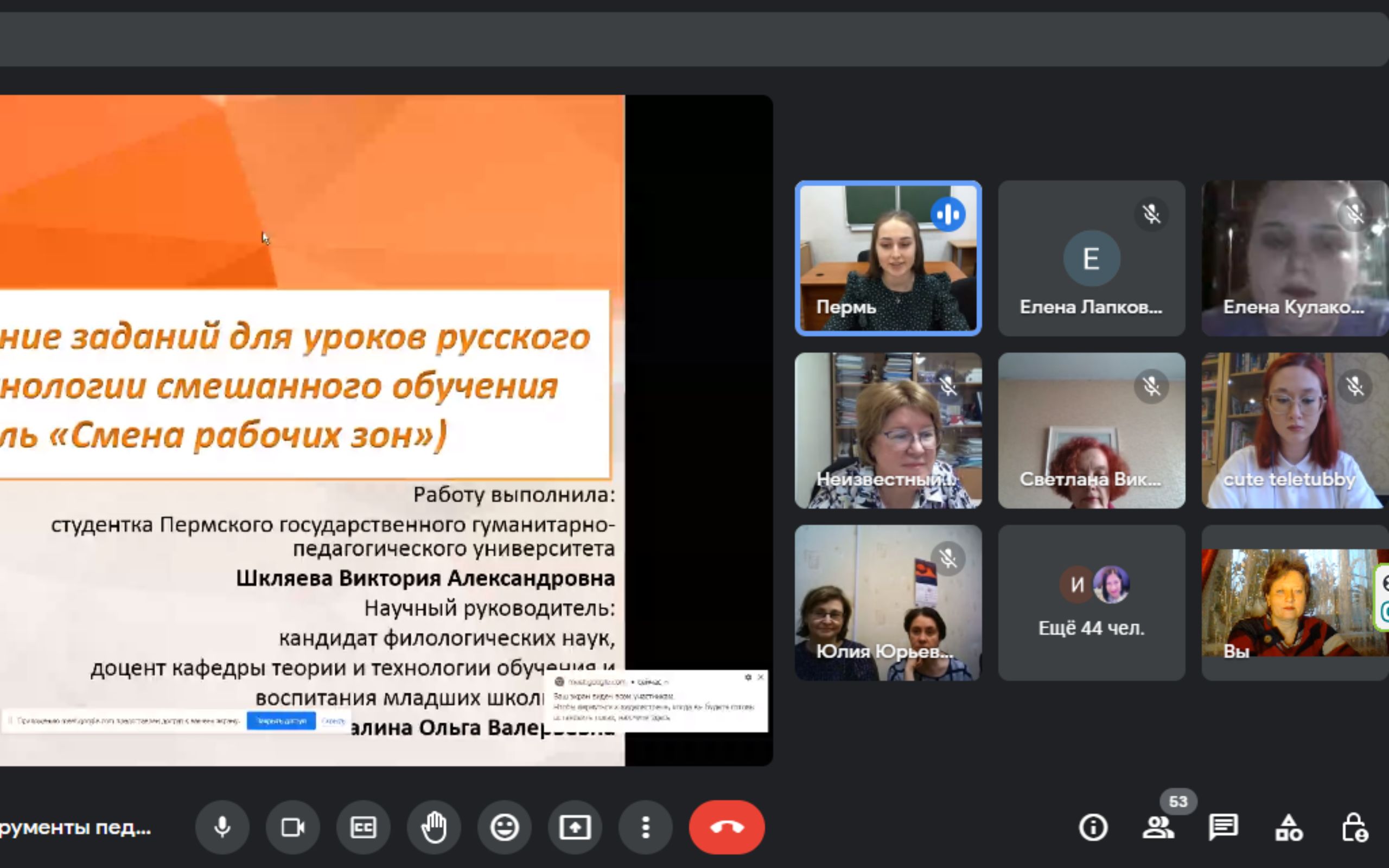Open the three-dot more options menu
Screen dimensions: 1389x868
[646, 827]
